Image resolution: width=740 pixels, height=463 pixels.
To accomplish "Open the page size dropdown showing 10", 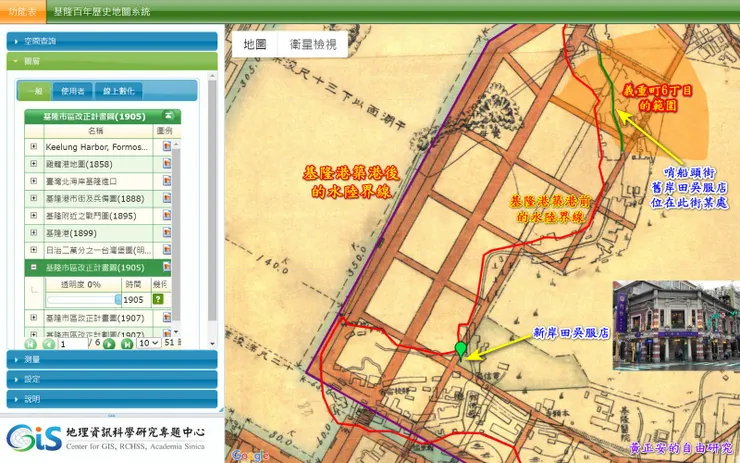I will point(148,343).
